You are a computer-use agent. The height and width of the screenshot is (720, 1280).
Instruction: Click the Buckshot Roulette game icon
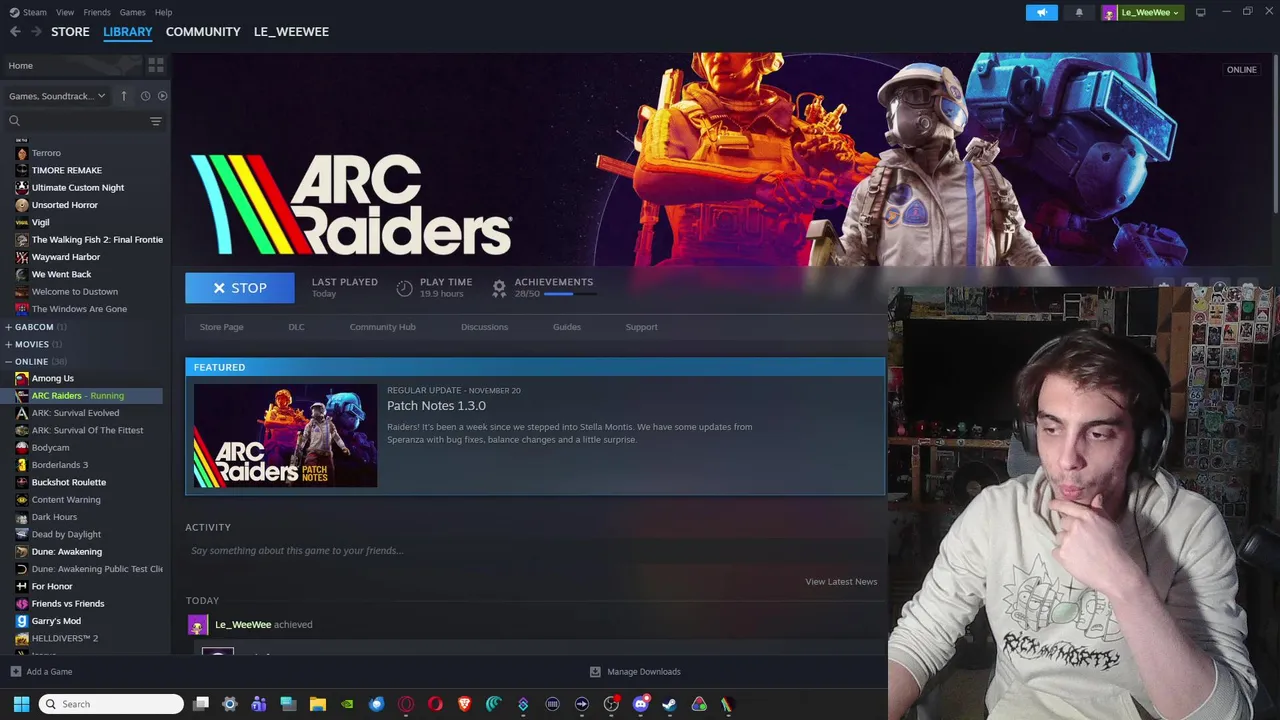21,482
